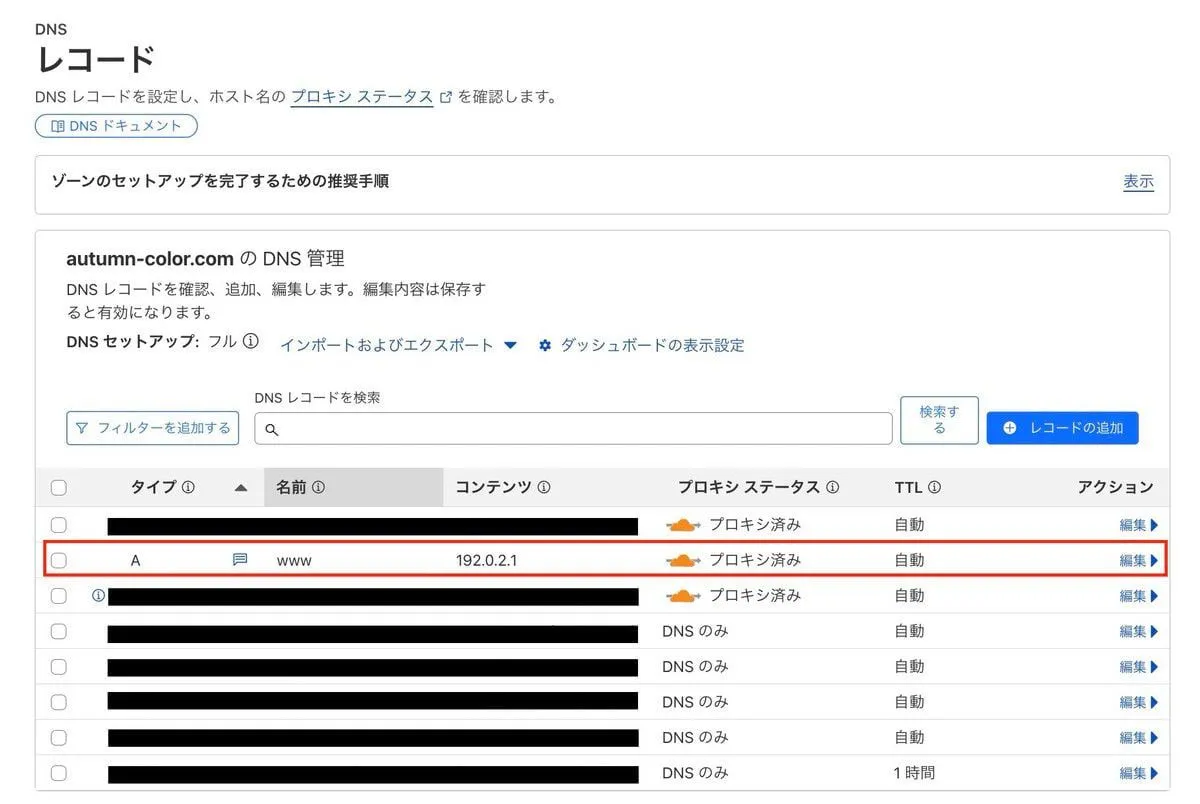Click the orange proxy cloud on www row

pos(682,560)
